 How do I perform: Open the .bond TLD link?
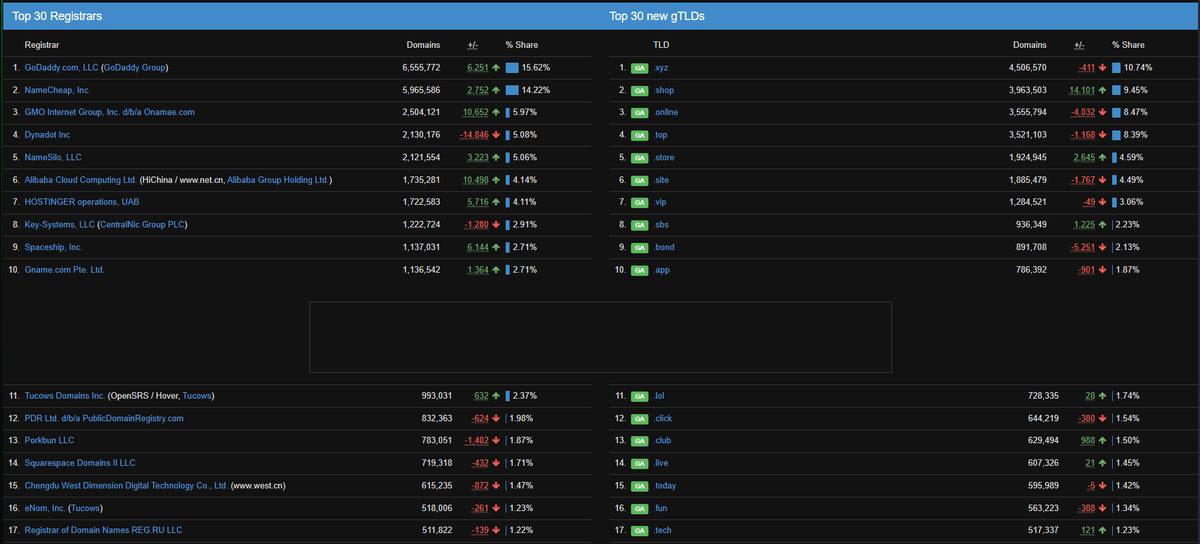[664, 247]
